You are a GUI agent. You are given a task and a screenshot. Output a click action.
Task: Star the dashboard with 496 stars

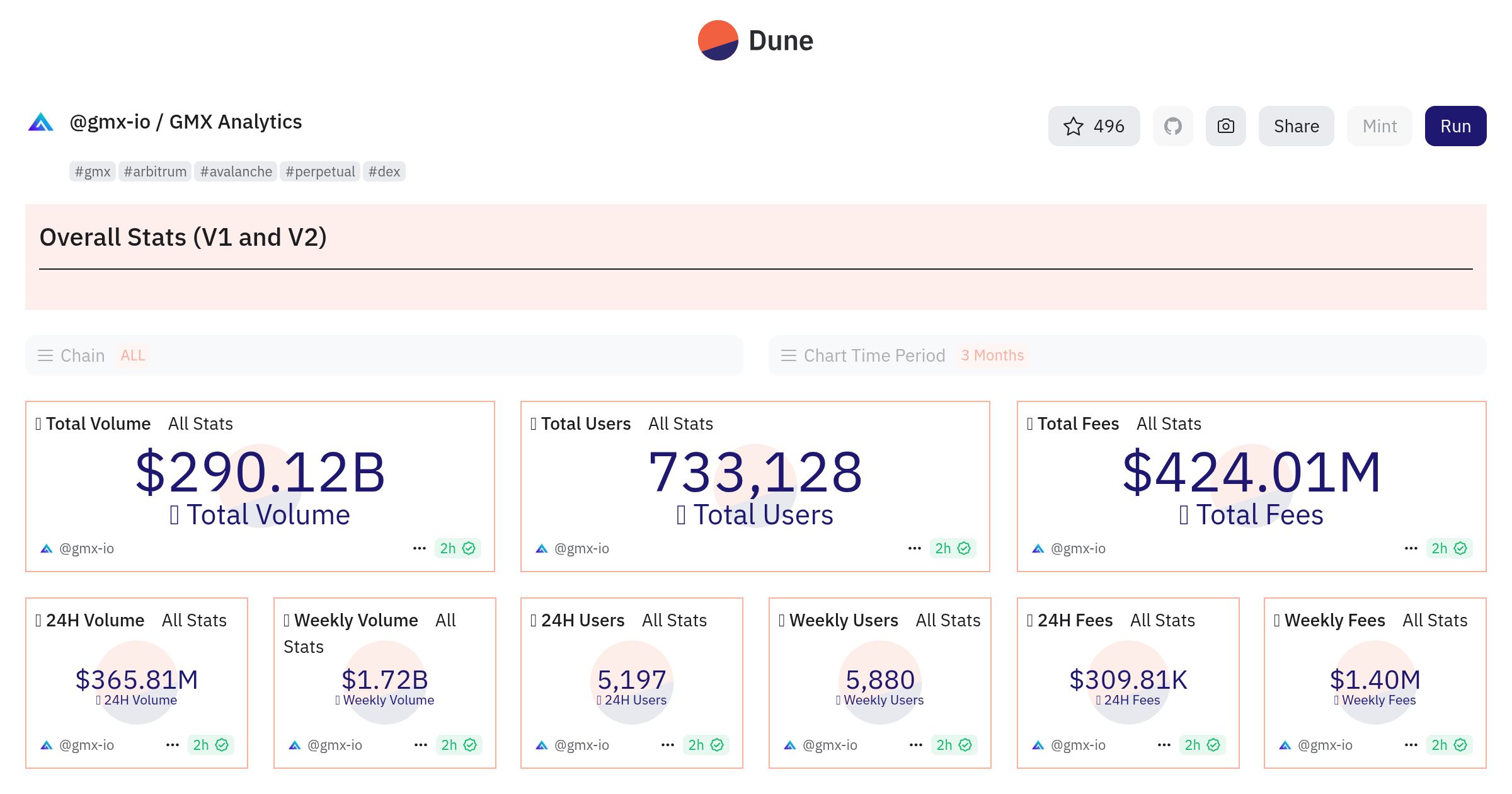pos(1094,126)
